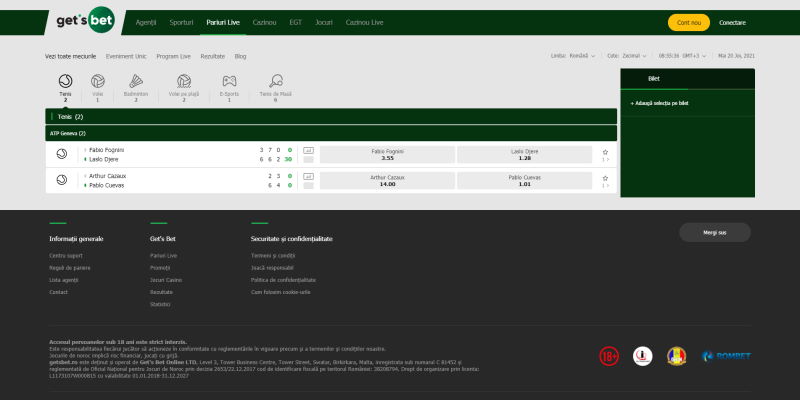Bet on Arthur Cazaux at 14.00
The width and height of the screenshot is (800, 400).
pos(387,181)
